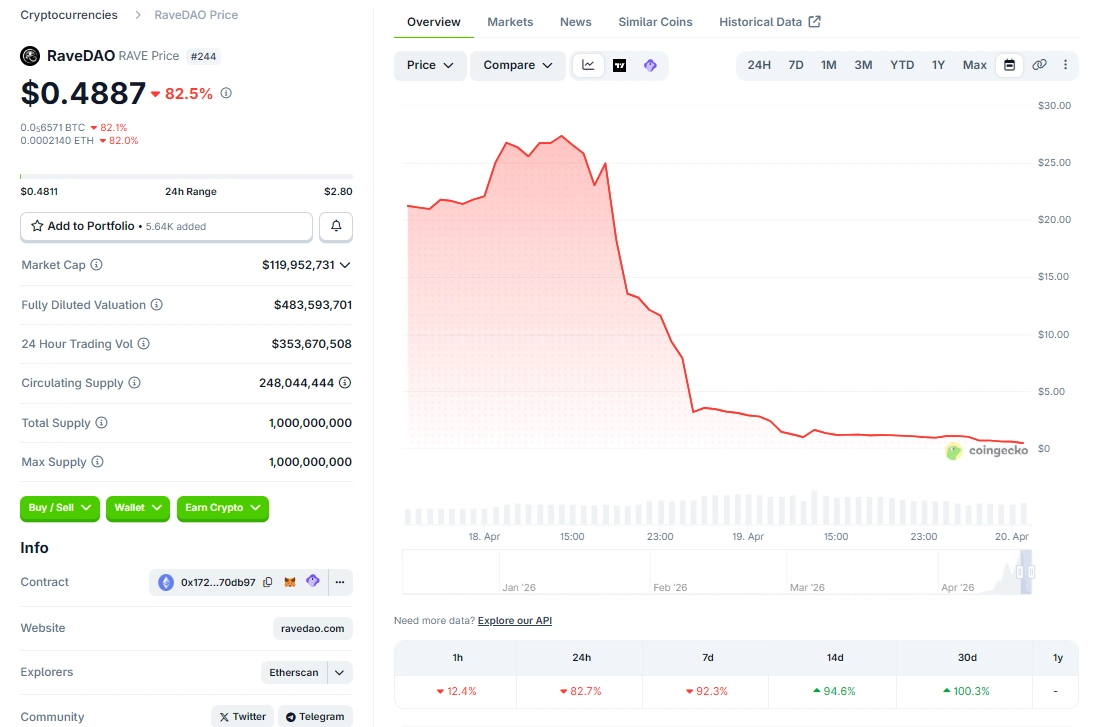Screen dimensions: 1101x727
Task: Add token to MetaMask via fox icon
Action: (x=290, y=582)
